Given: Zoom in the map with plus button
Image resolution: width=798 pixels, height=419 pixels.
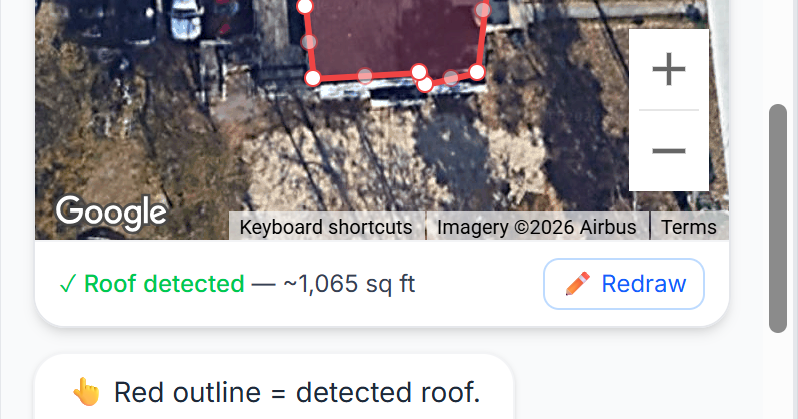Looking at the screenshot, I should (x=669, y=69).
